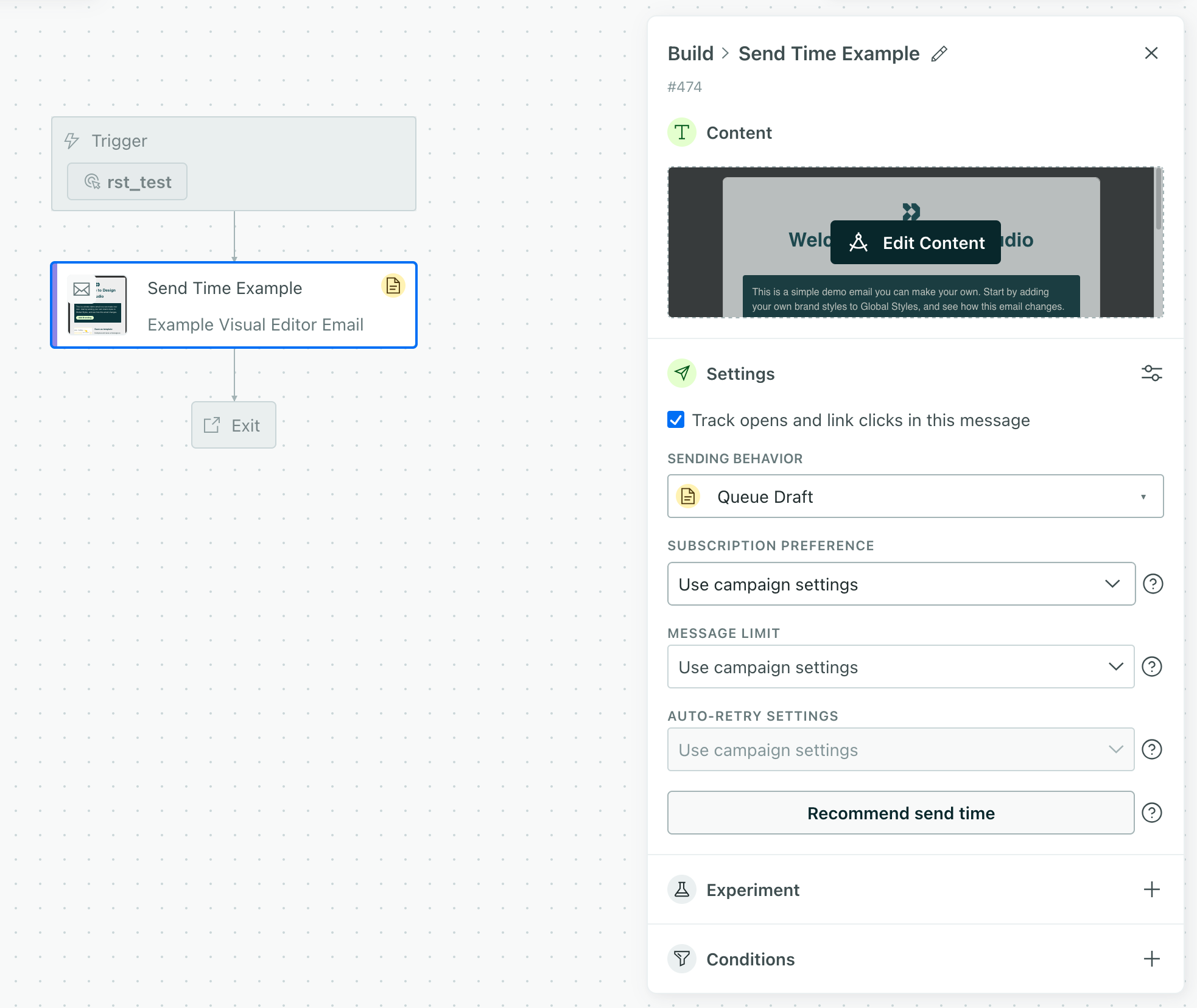The width and height of the screenshot is (1197, 1008).
Task: Click the Experiment beaker icon
Action: 682,889
